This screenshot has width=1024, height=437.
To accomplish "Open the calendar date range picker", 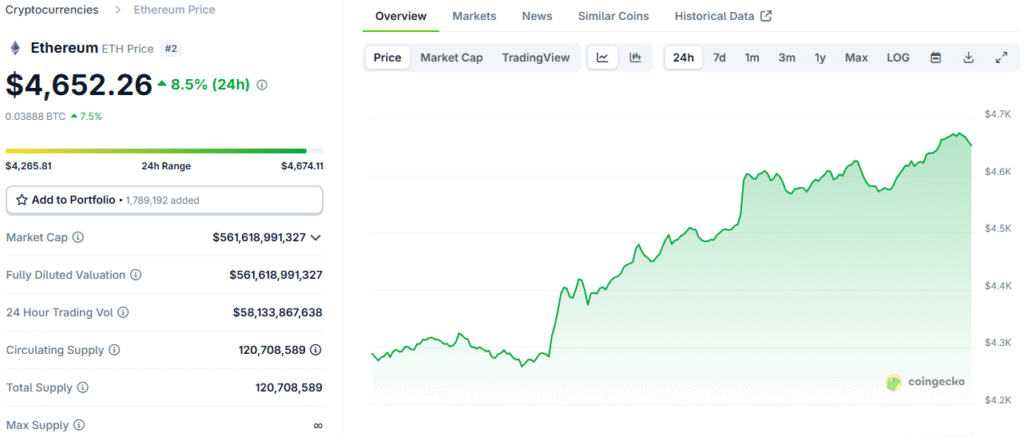I will 936,57.
